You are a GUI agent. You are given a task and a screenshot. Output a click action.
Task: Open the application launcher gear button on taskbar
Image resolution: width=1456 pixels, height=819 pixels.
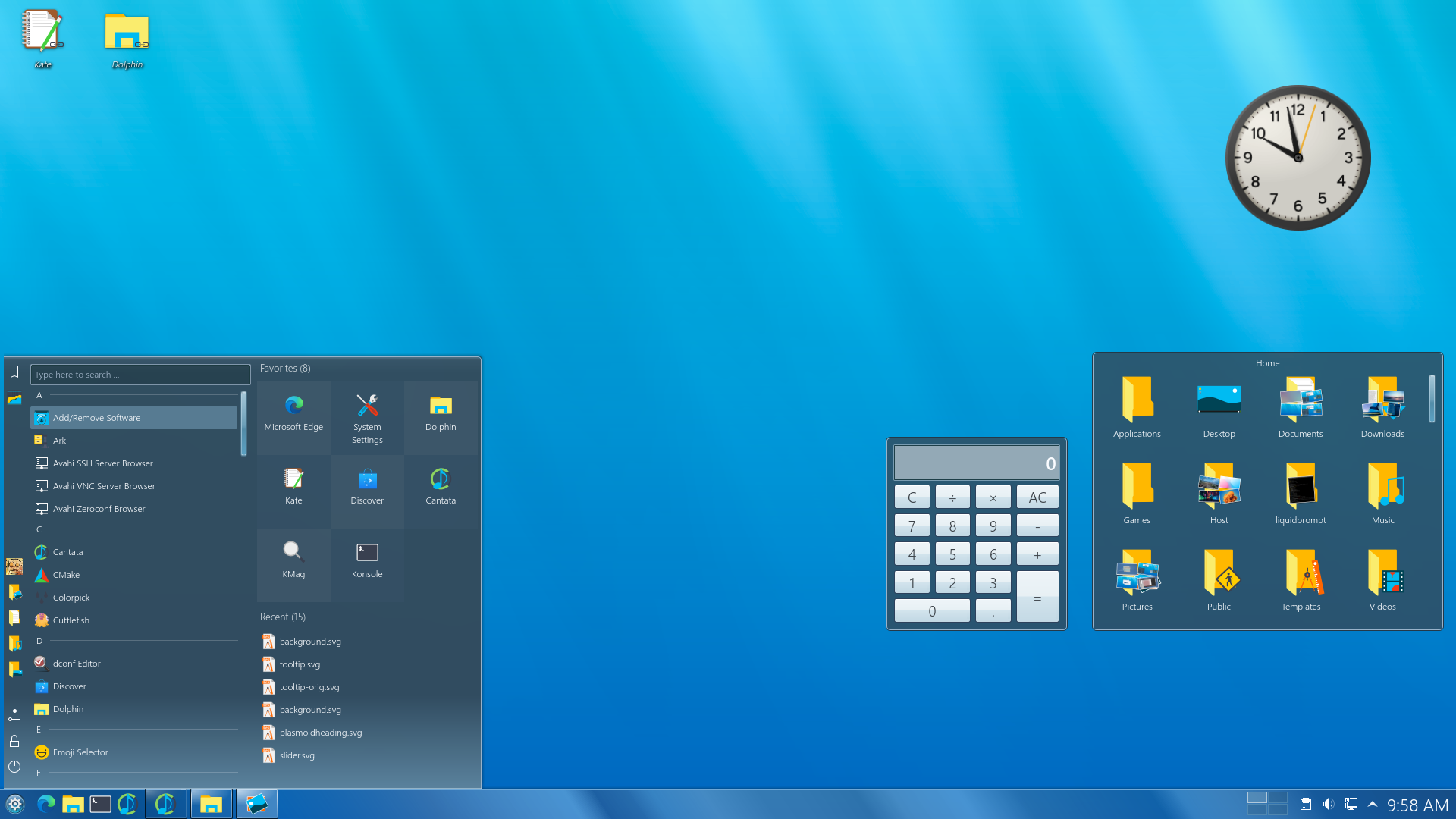(x=15, y=804)
